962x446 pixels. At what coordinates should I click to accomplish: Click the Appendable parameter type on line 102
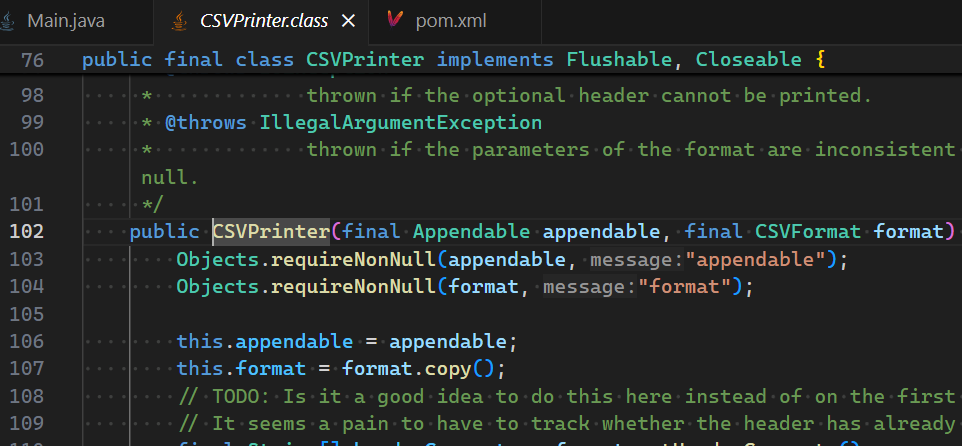tap(472, 232)
